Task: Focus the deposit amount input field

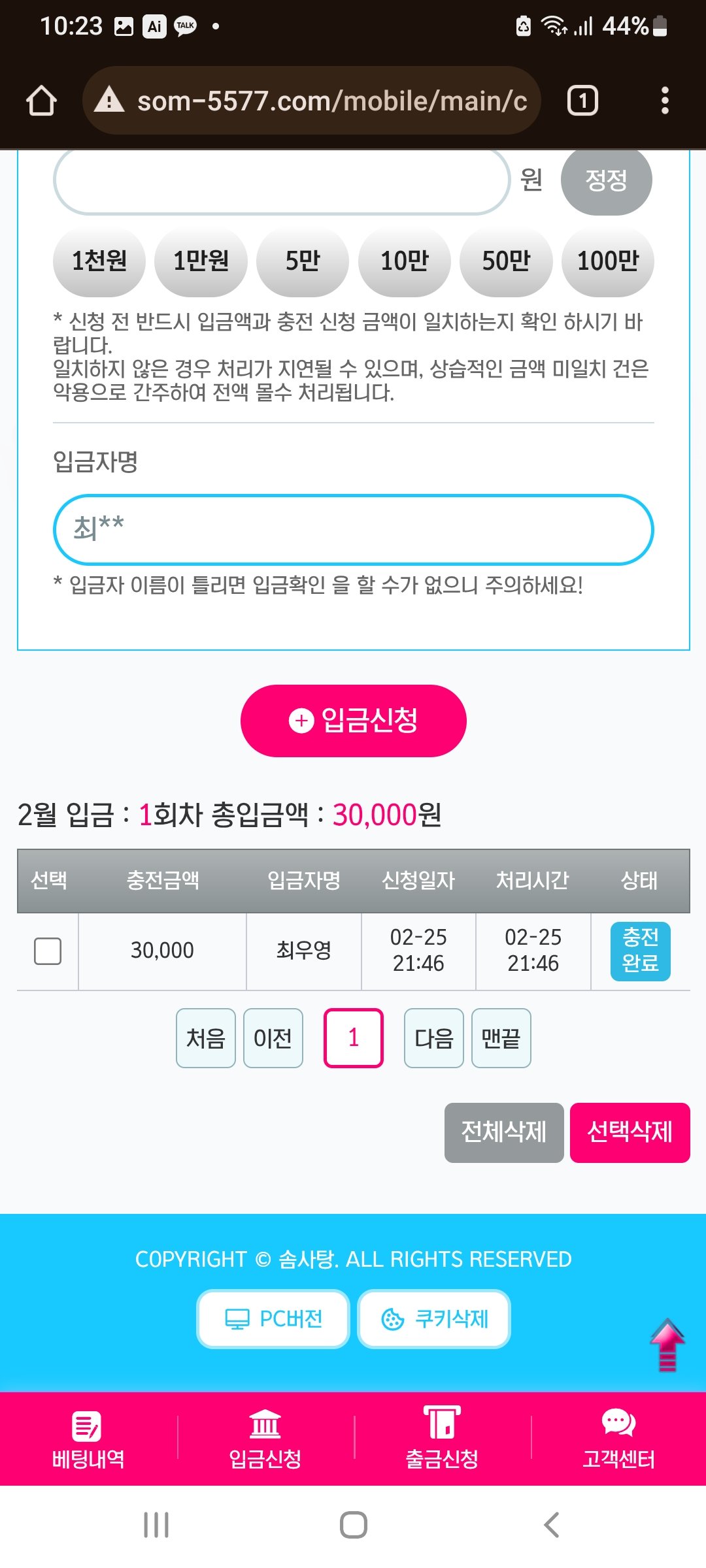Action: point(281,180)
